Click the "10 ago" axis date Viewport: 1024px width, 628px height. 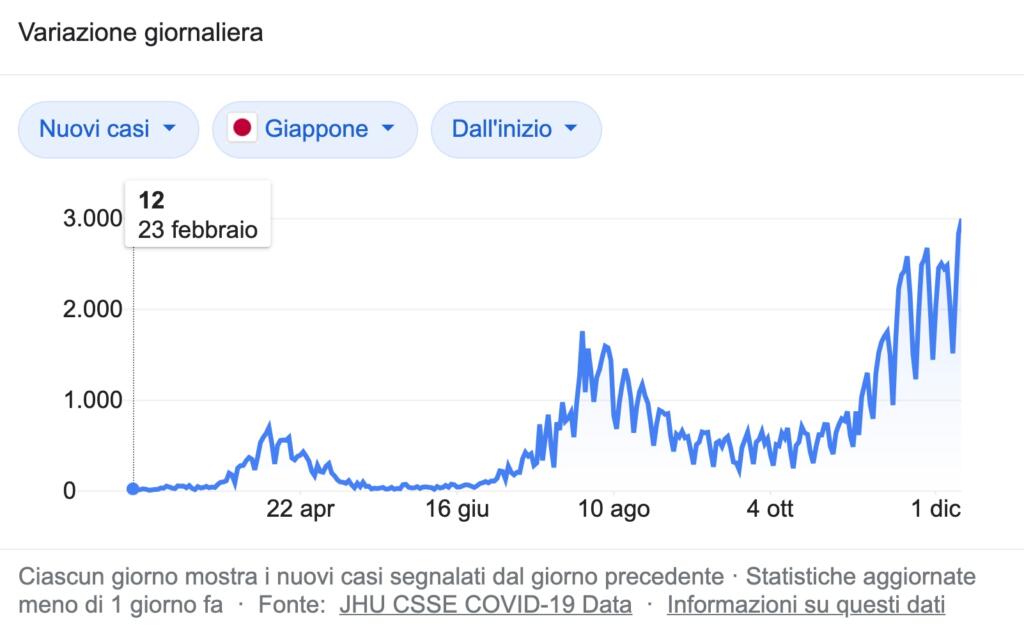pos(614,510)
